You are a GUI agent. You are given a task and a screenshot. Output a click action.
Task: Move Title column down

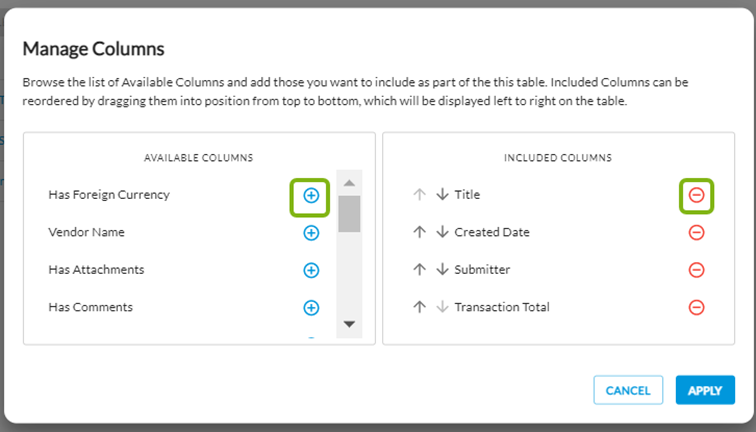click(x=442, y=195)
